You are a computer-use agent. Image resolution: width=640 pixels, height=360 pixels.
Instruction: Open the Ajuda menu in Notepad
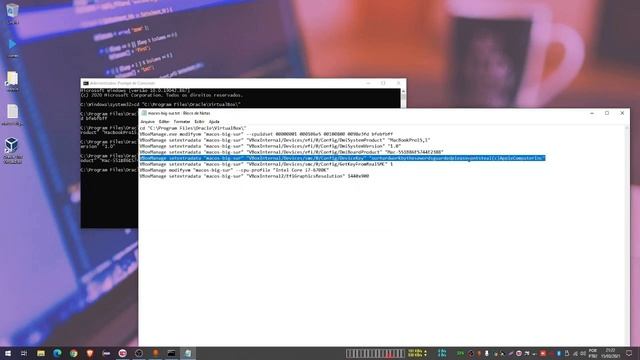[214, 122]
